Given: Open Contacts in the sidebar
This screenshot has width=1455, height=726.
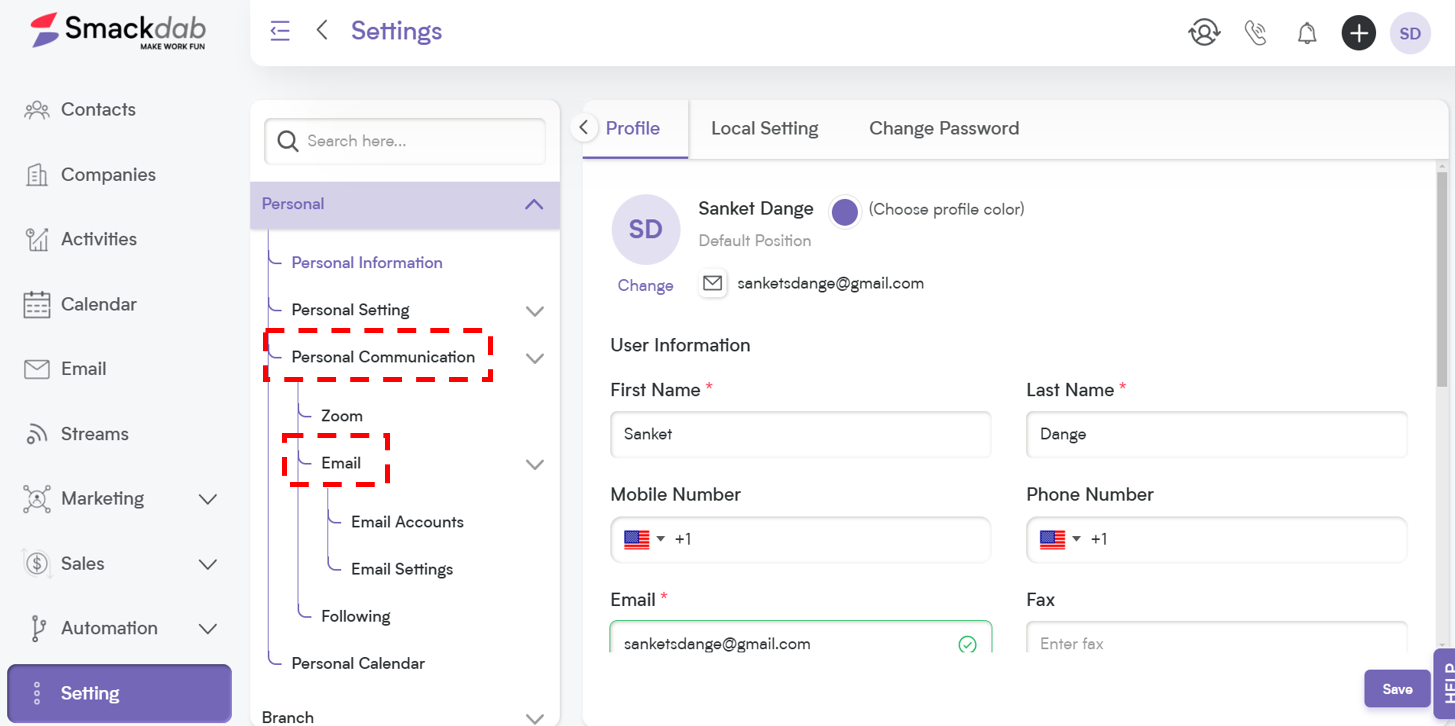Looking at the screenshot, I should (x=98, y=110).
